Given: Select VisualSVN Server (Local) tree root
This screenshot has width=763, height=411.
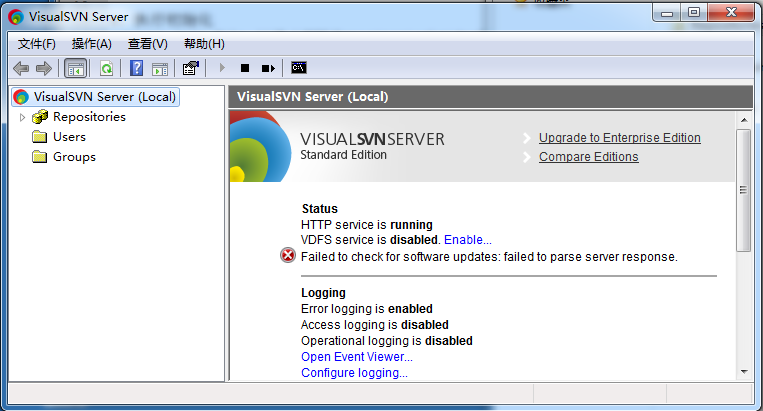Looking at the screenshot, I should pyautogui.click(x=95, y=97).
